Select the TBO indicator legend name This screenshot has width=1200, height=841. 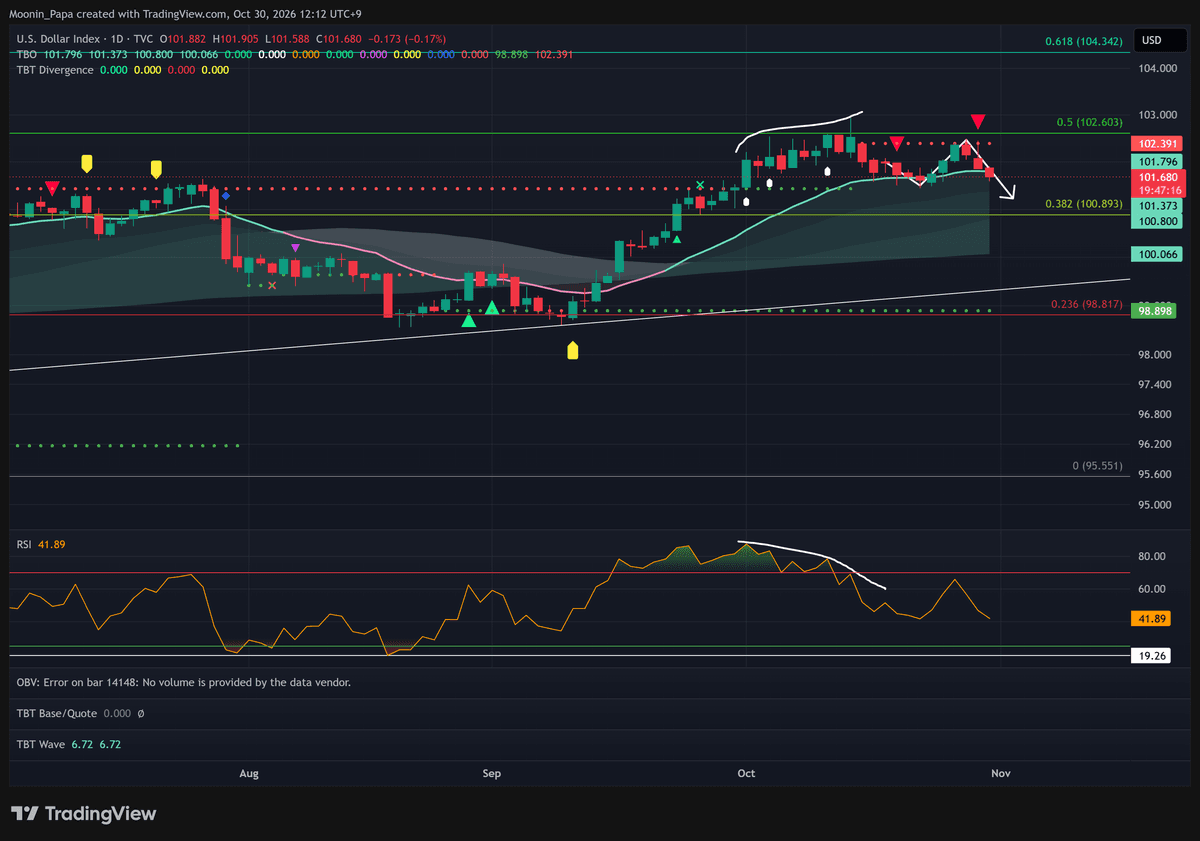pos(27,54)
